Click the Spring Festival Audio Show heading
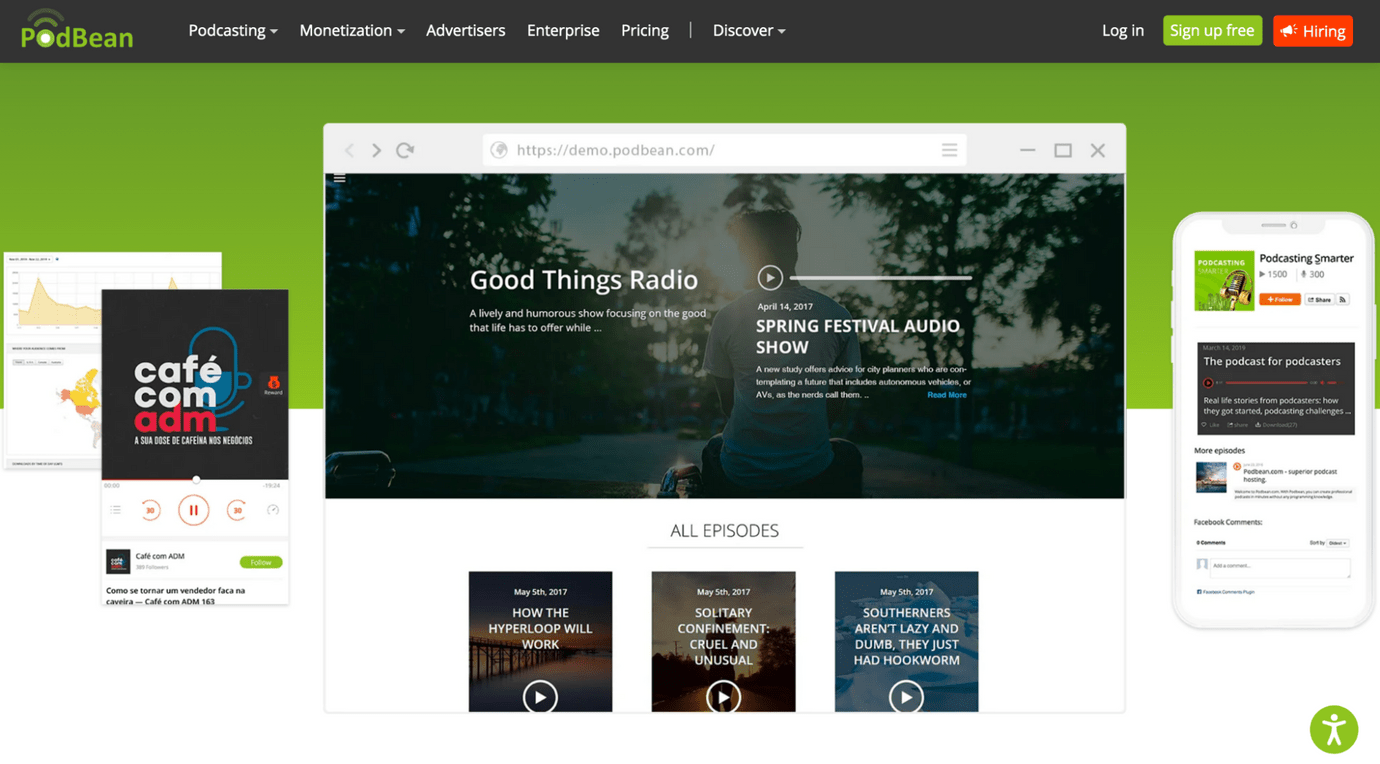This screenshot has height=764, width=1380. pos(858,336)
